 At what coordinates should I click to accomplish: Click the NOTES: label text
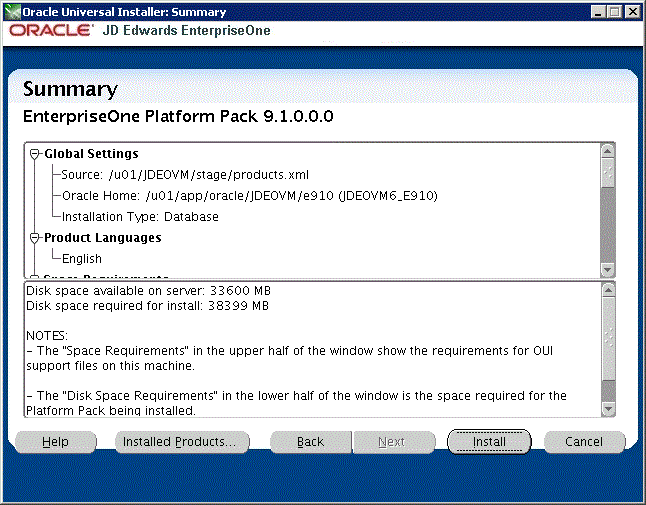(47, 336)
